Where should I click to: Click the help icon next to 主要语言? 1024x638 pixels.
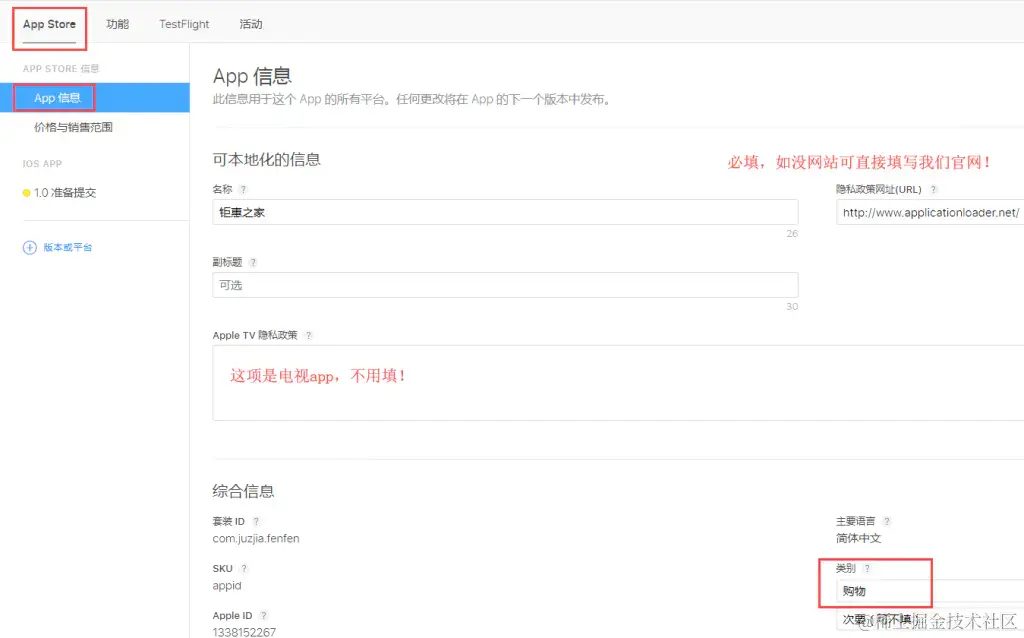(x=884, y=520)
